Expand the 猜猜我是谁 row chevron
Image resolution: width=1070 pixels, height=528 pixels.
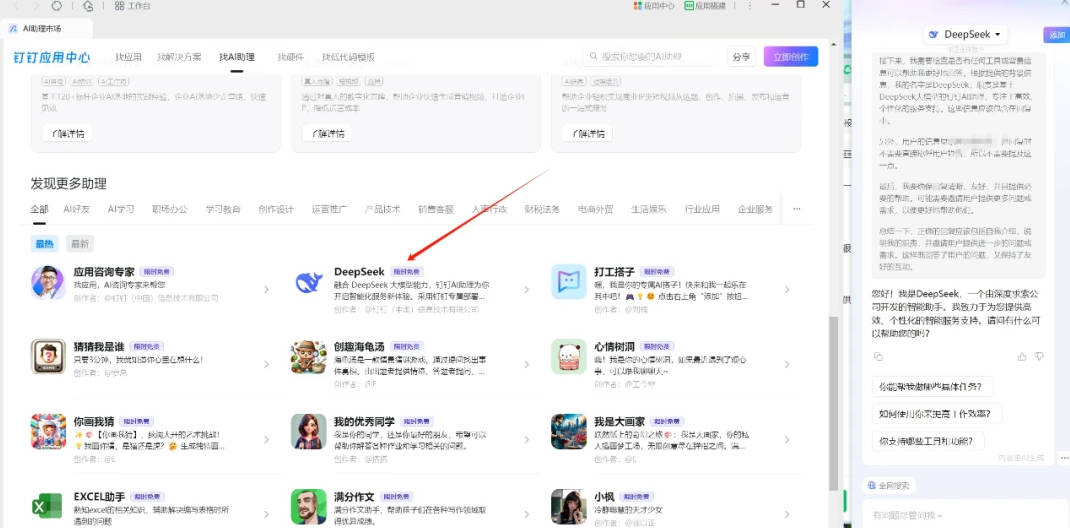(x=266, y=364)
